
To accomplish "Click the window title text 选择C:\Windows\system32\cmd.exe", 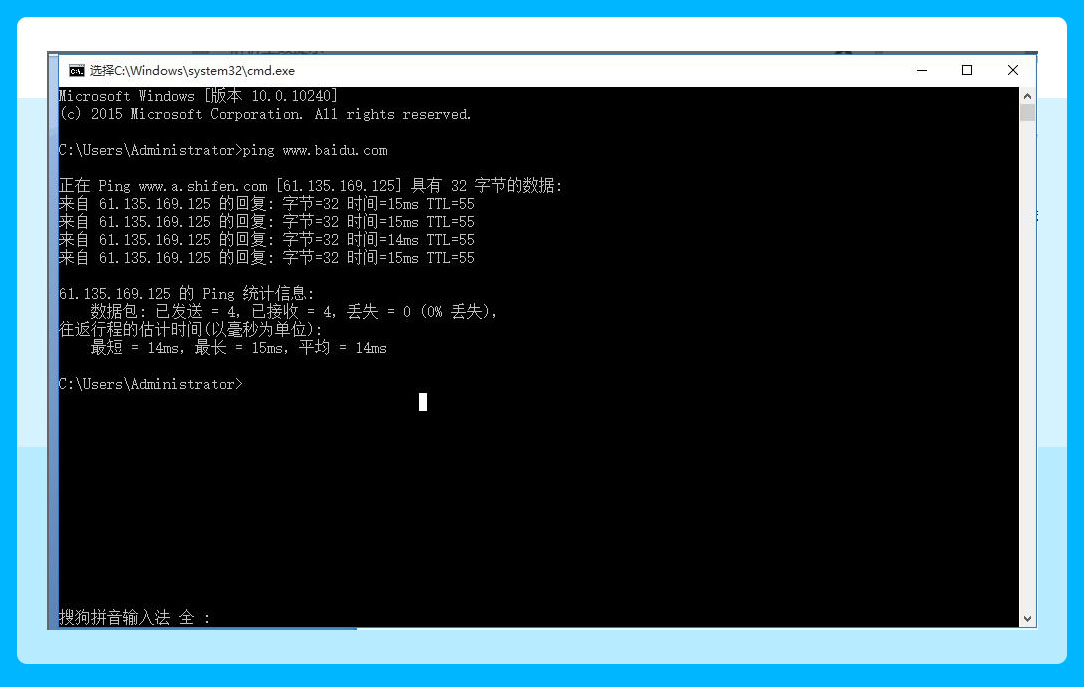I will [192, 71].
